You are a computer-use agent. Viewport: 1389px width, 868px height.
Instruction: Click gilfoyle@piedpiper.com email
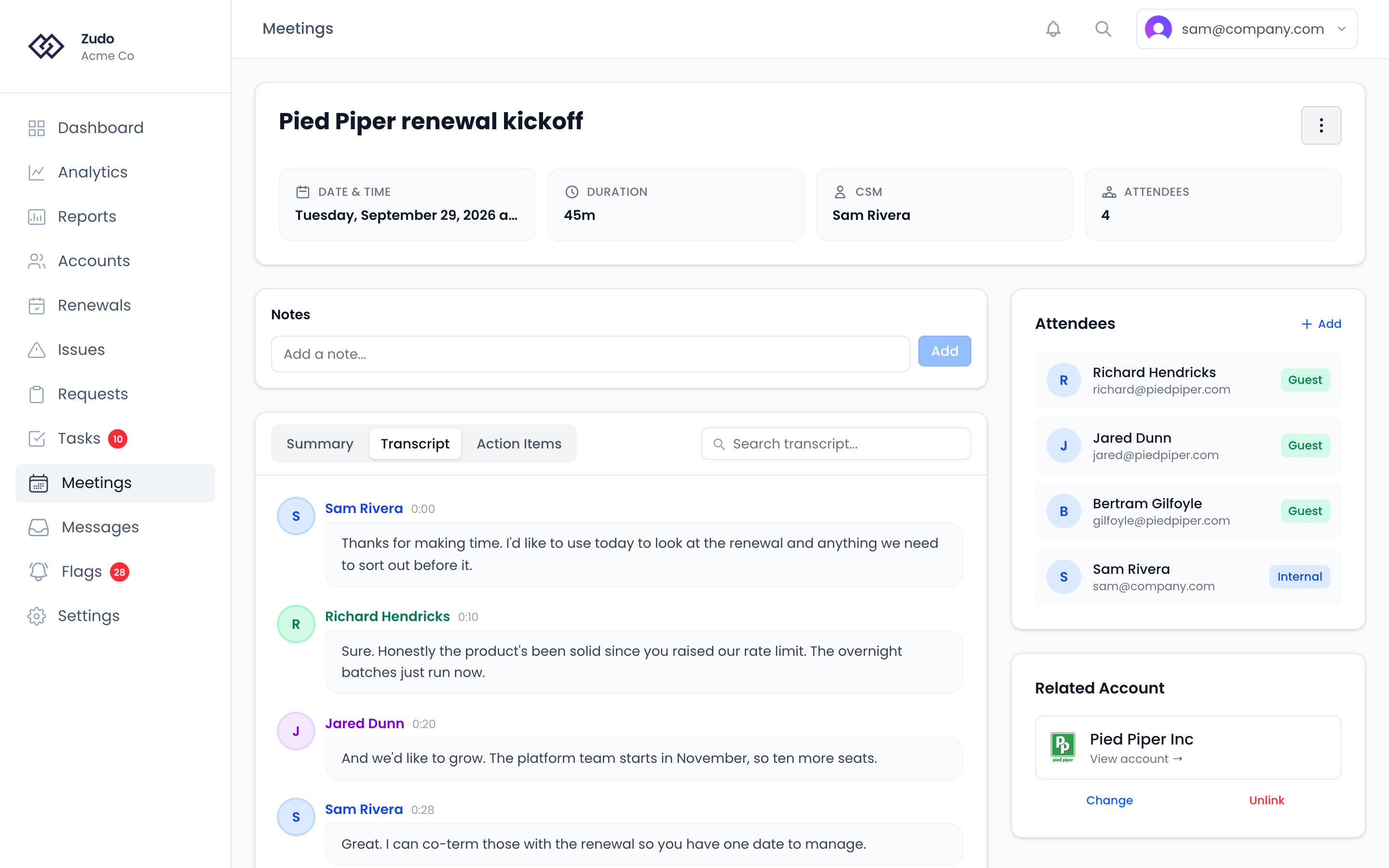click(x=1161, y=521)
